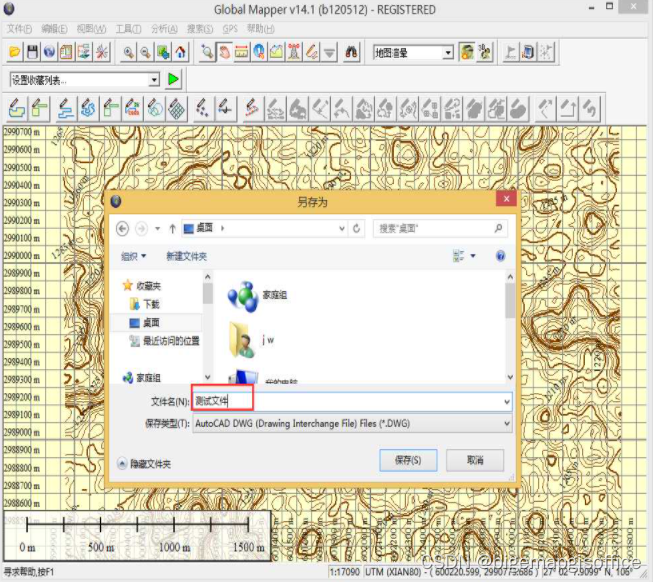
Task: Select 收藏夹 in navigation tree
Action: [142, 286]
